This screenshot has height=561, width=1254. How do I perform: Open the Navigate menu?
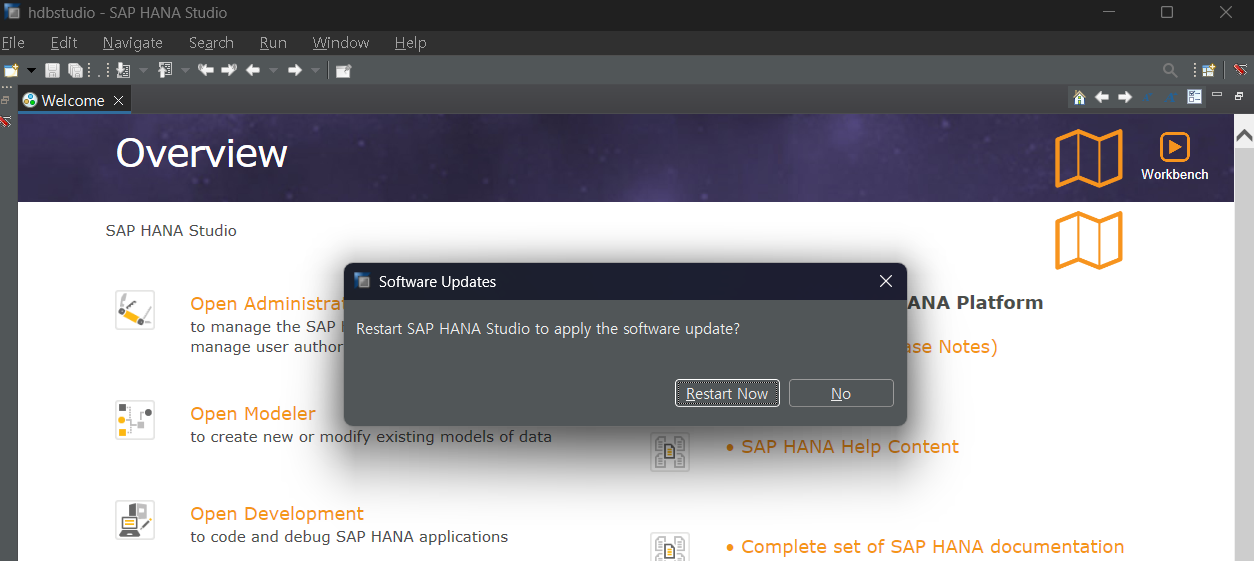[x=132, y=43]
